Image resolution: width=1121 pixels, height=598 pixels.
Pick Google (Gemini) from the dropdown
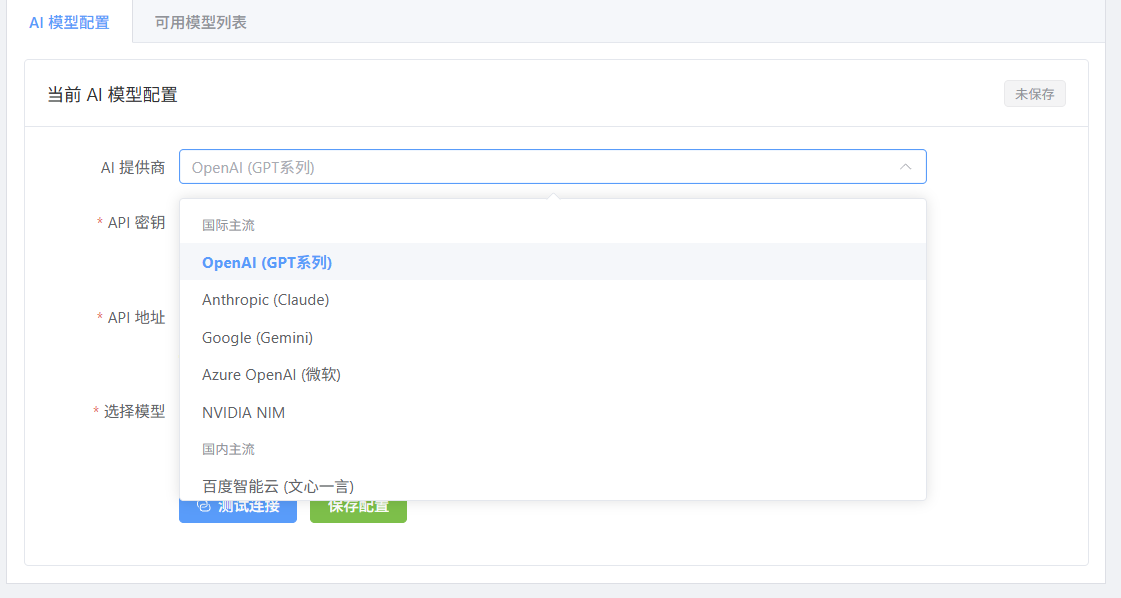coord(257,338)
